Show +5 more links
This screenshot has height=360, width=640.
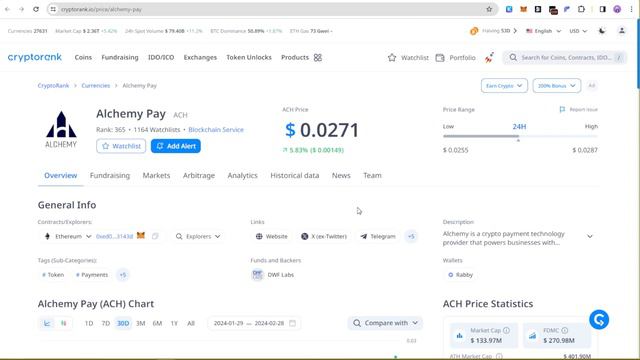point(411,236)
